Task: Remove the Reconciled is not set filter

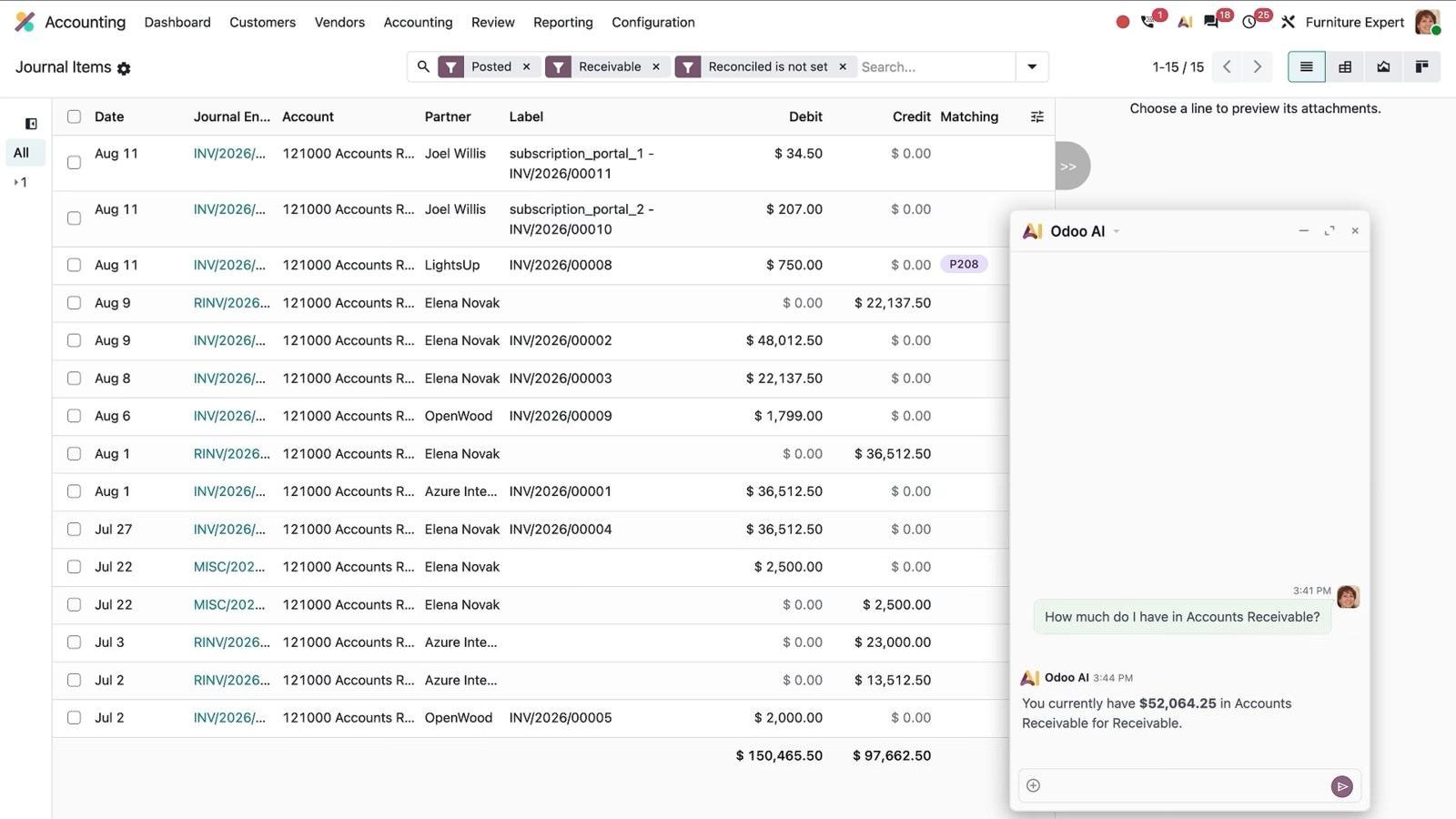Action: pos(843,66)
